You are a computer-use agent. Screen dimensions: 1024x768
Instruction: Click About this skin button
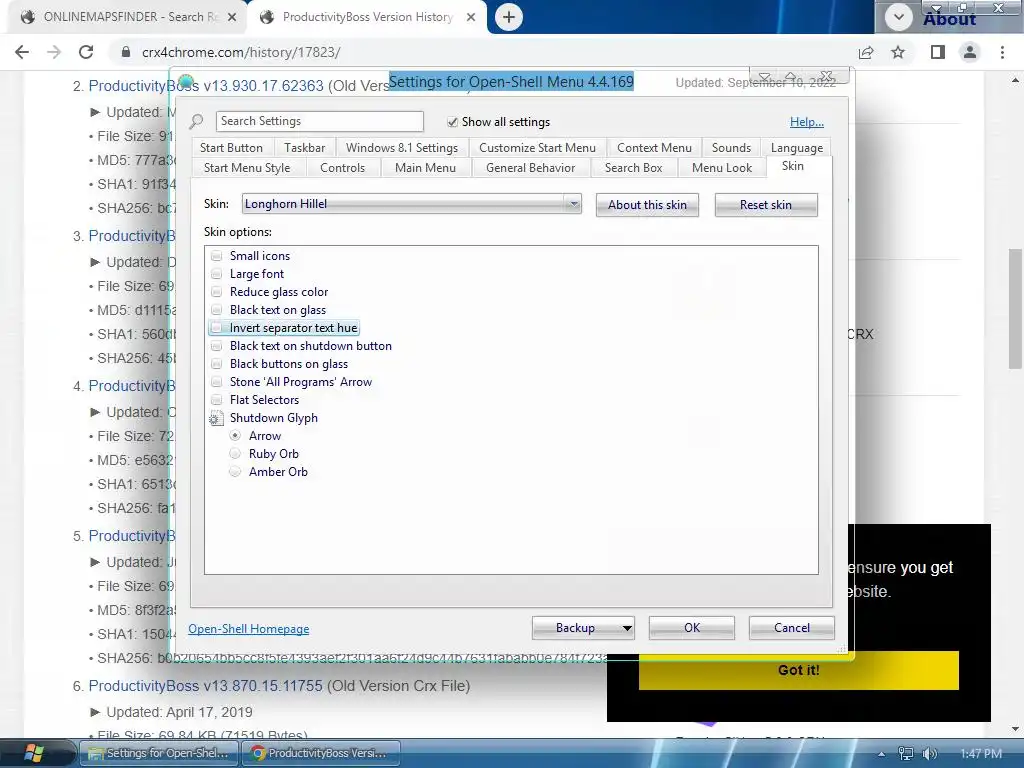pyautogui.click(x=647, y=205)
